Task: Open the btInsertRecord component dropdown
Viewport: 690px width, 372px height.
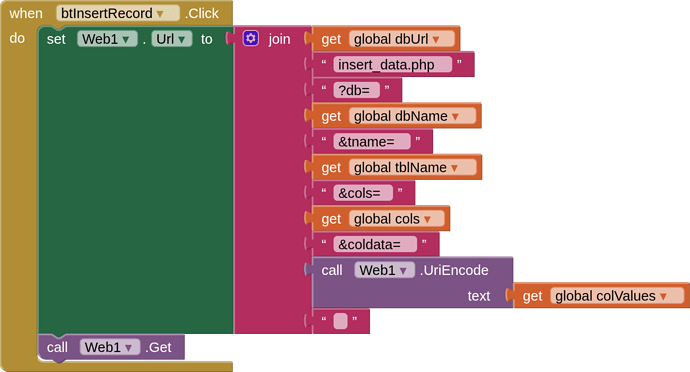Action: pos(117,13)
